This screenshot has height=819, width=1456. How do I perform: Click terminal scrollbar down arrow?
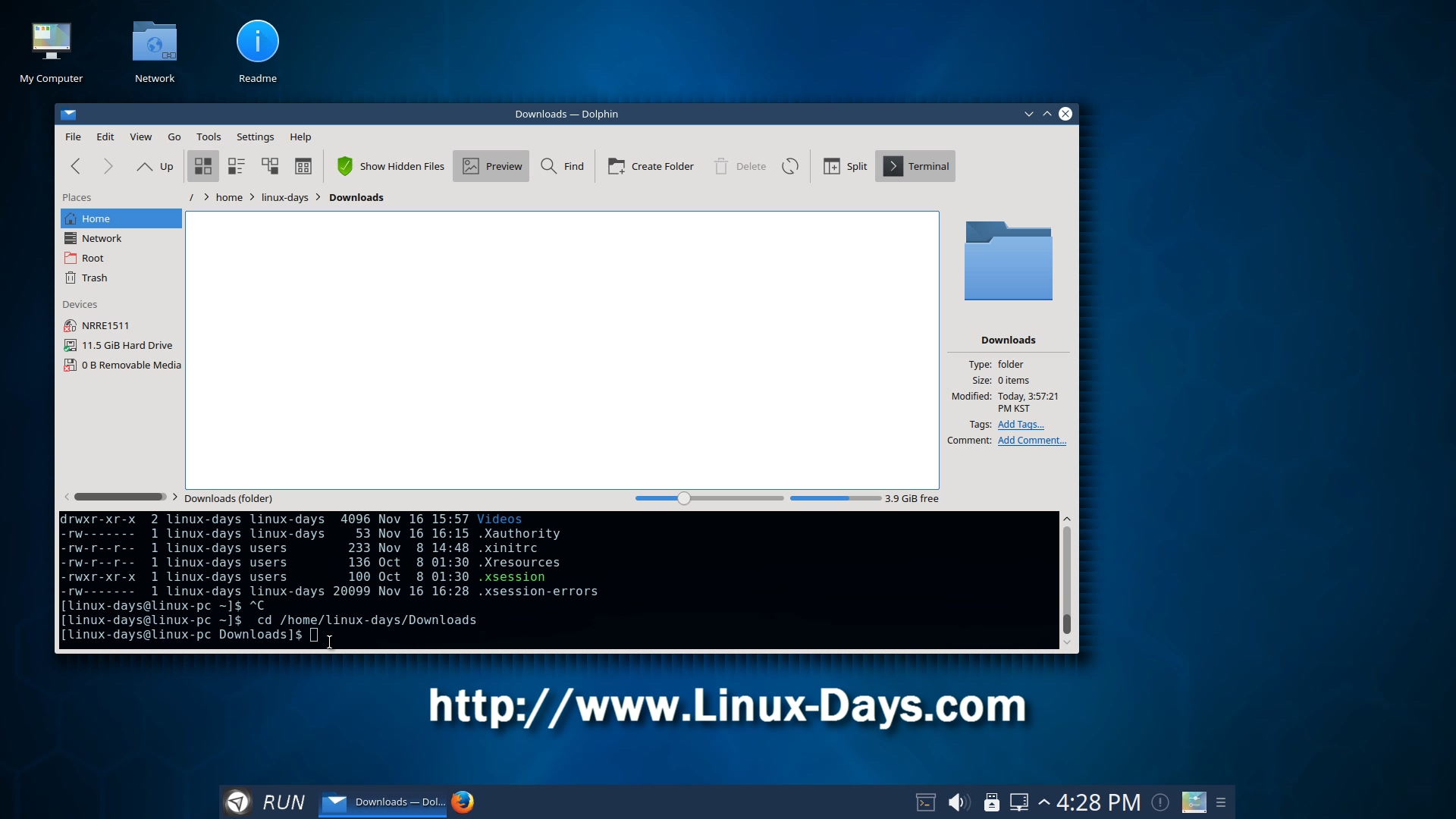1067,642
